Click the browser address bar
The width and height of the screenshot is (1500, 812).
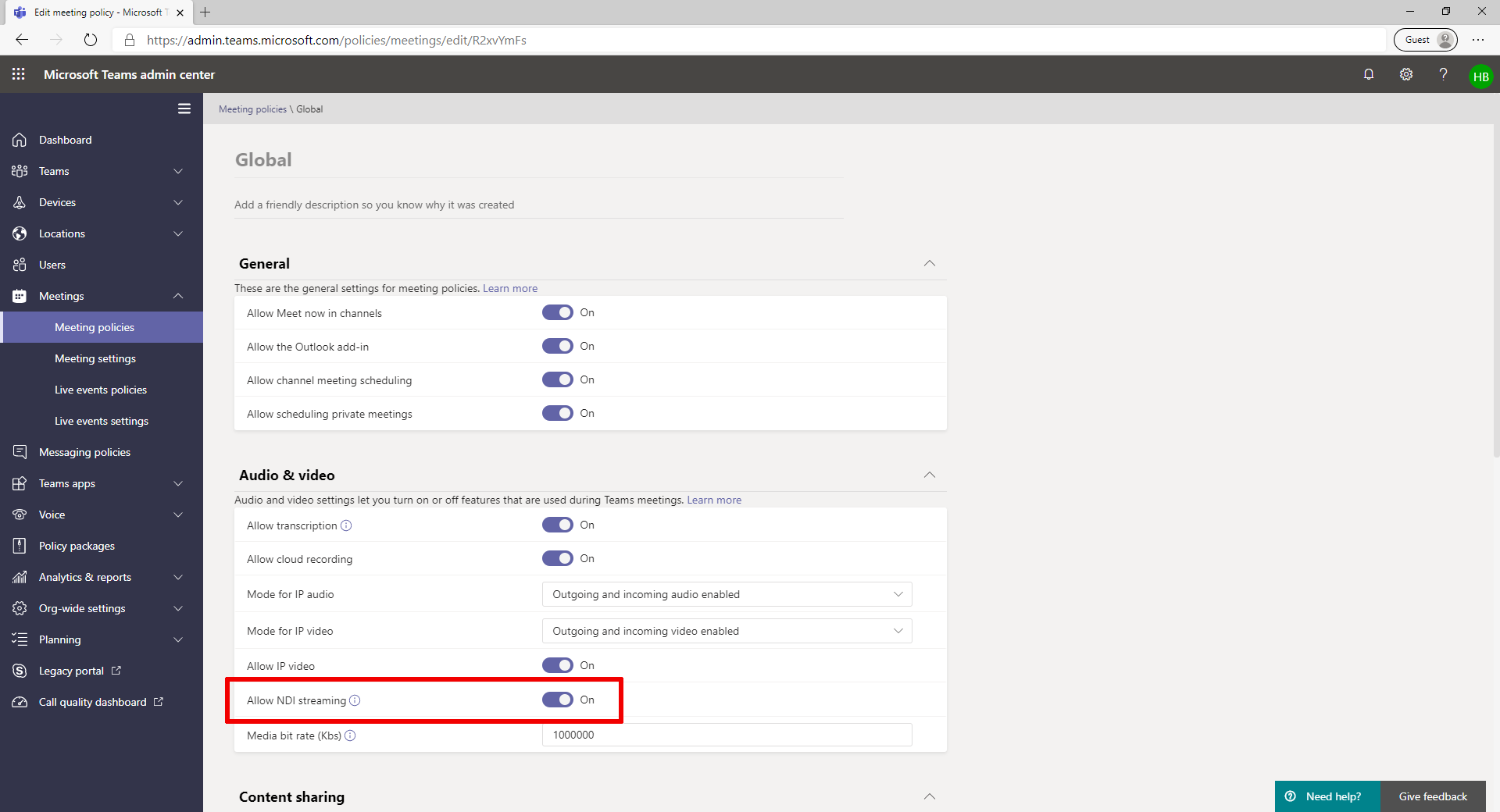click(750, 40)
